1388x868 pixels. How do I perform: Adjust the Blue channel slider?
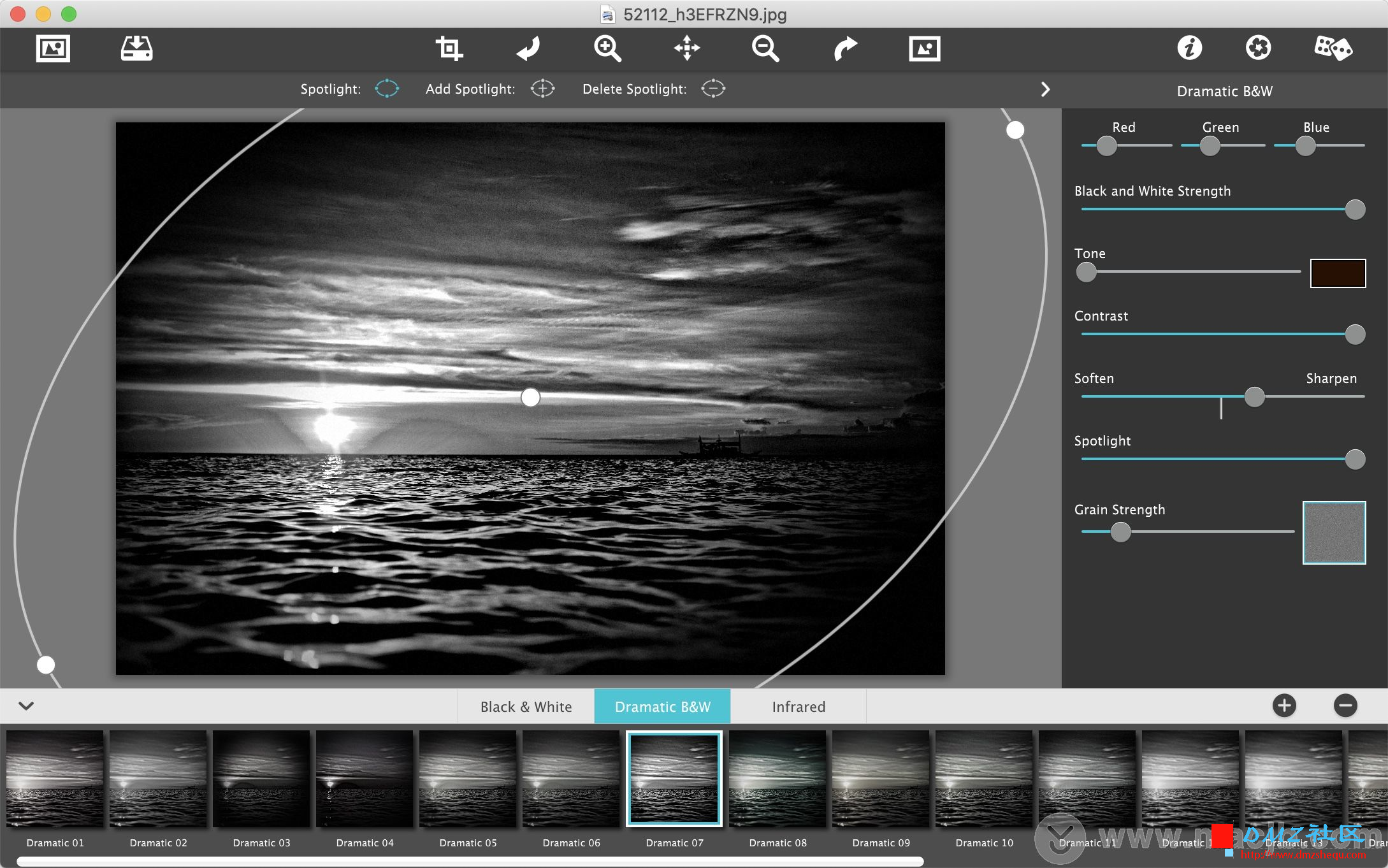1305,146
